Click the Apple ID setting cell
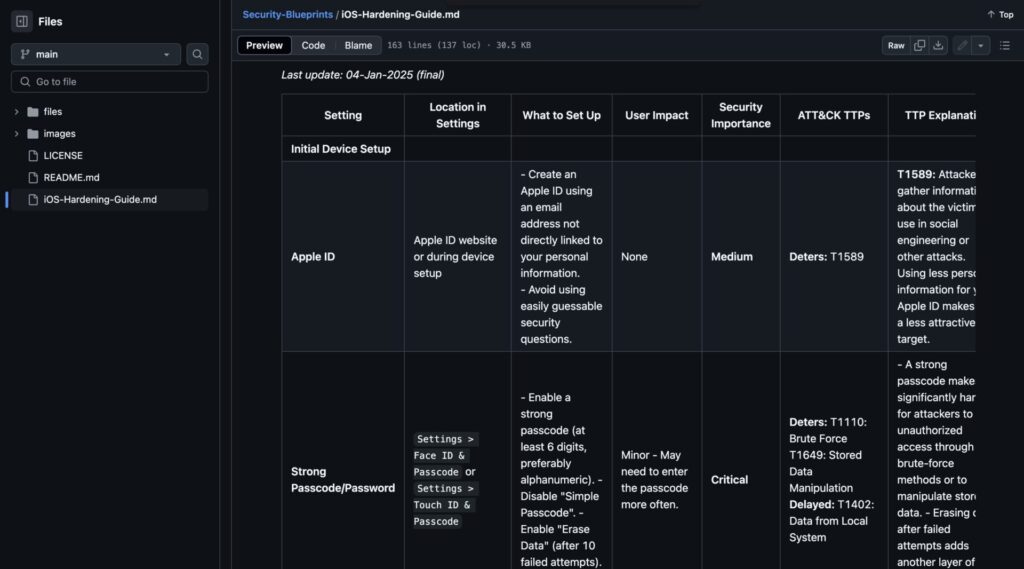Screen dimensions: 1024x569 [343, 257]
